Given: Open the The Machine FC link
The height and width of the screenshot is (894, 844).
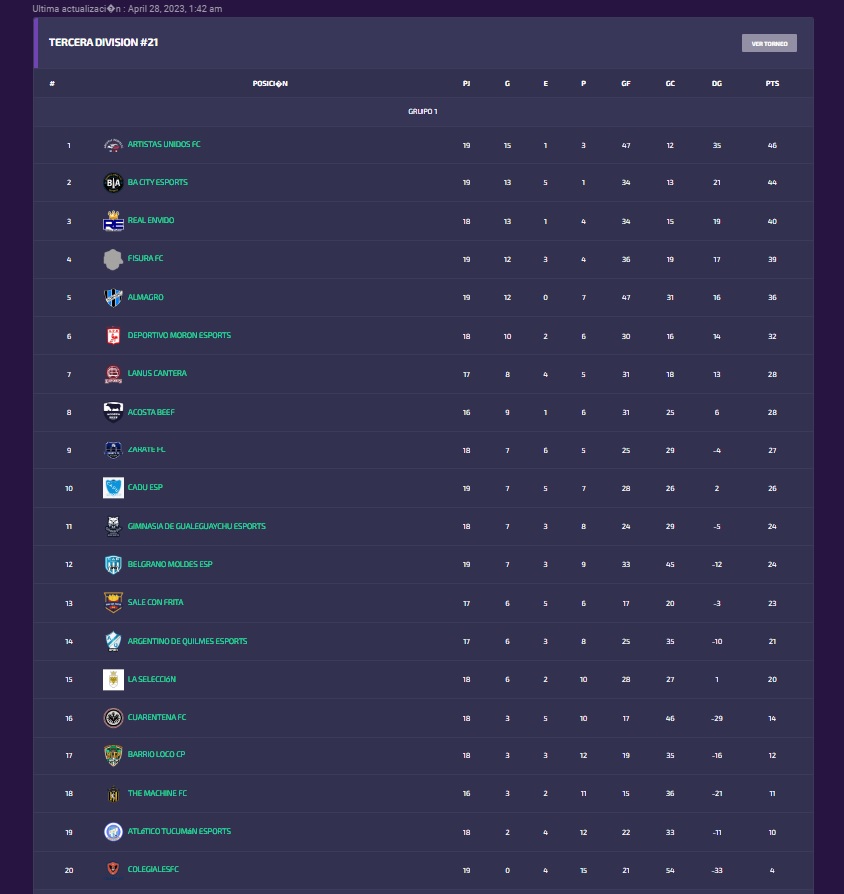Looking at the screenshot, I should coord(157,793).
